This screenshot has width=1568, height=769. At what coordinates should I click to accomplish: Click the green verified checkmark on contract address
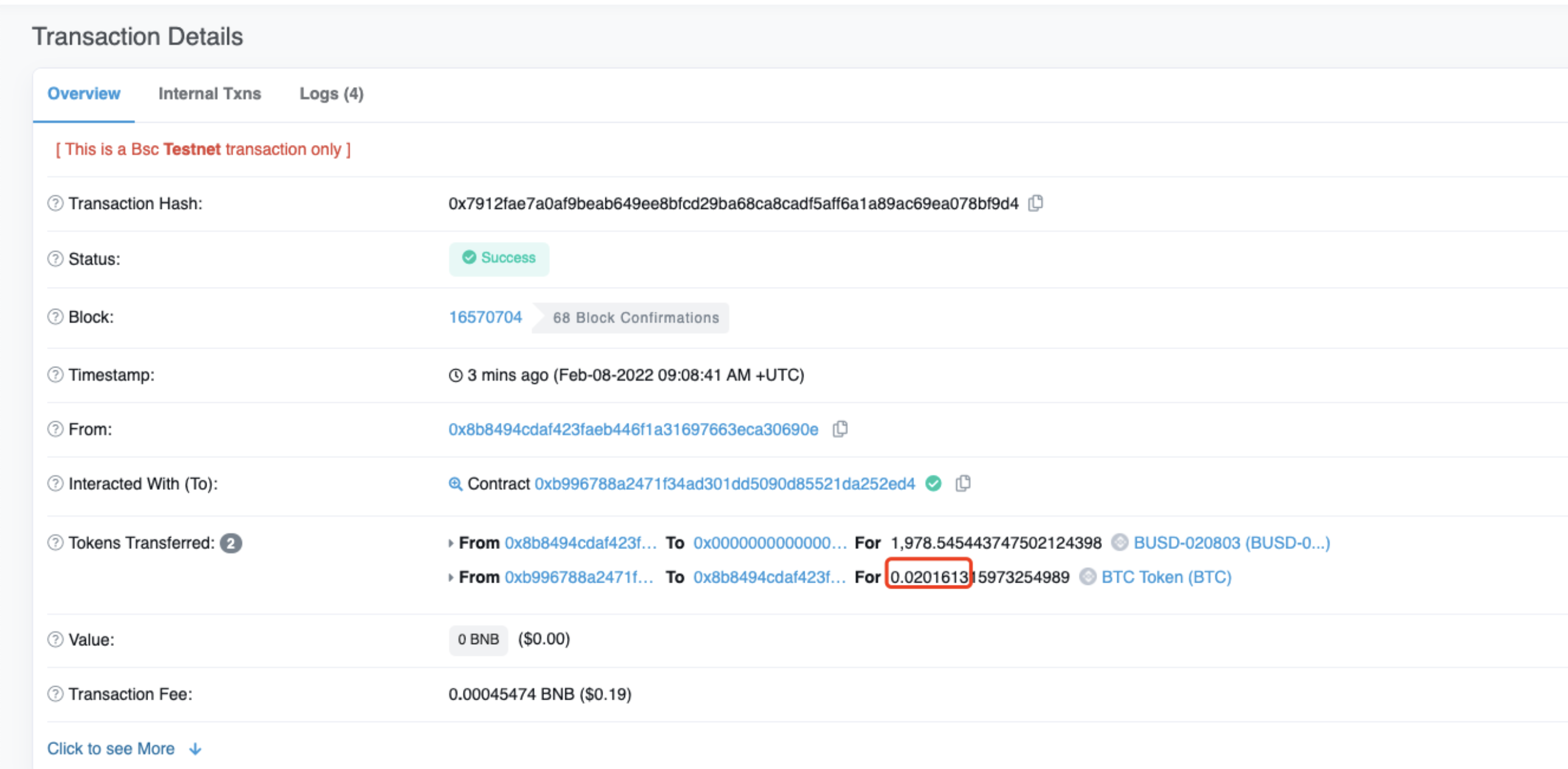933,483
